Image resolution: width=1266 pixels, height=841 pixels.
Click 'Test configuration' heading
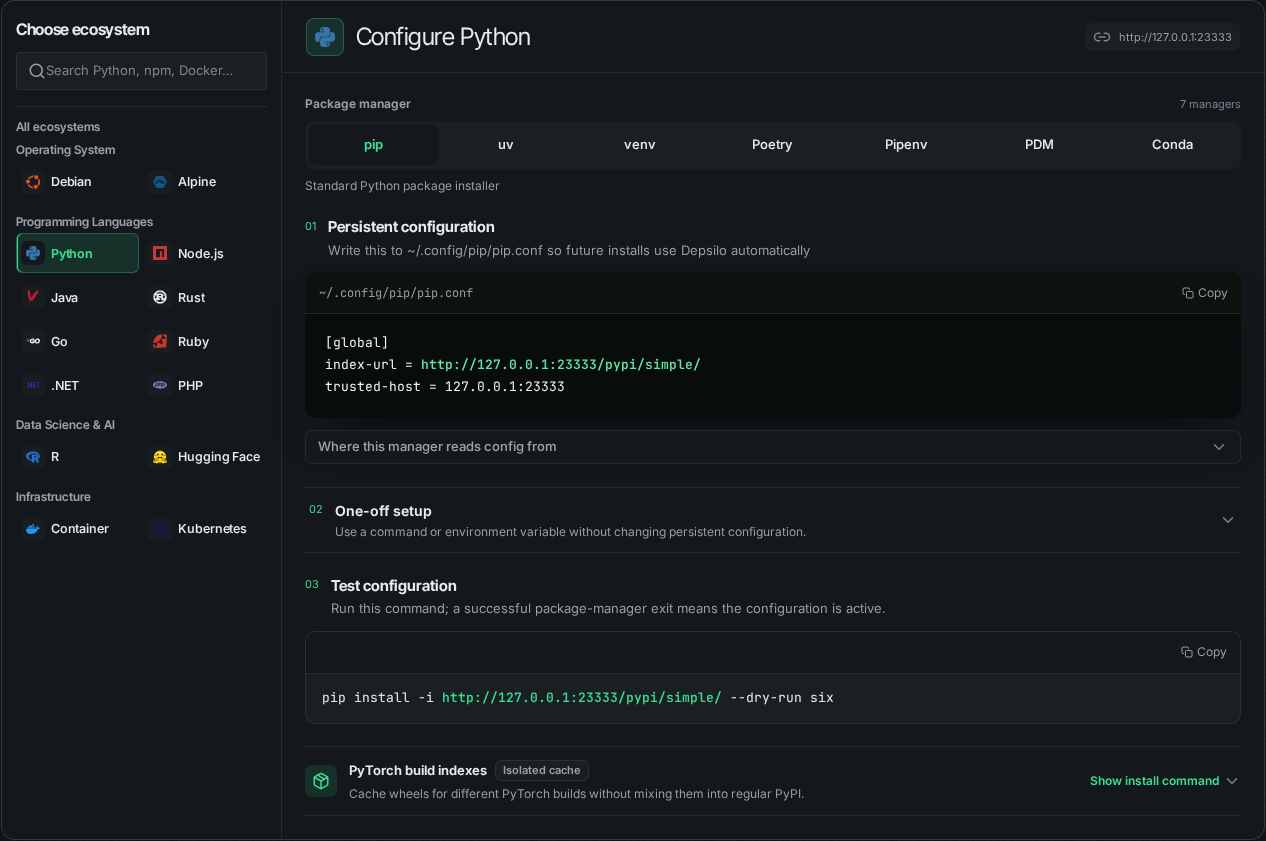[x=394, y=586]
